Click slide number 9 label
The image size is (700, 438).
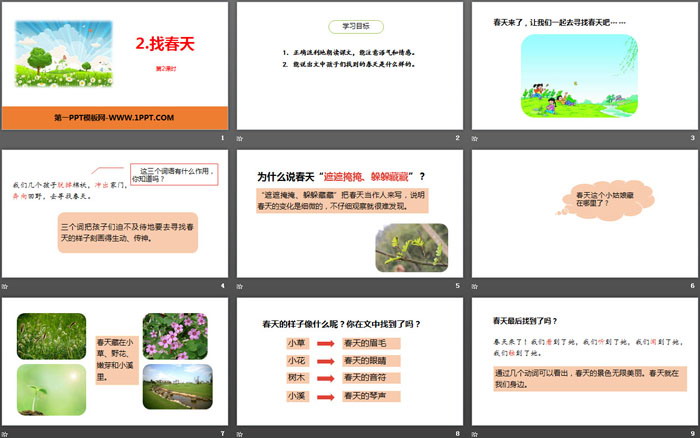[692, 433]
